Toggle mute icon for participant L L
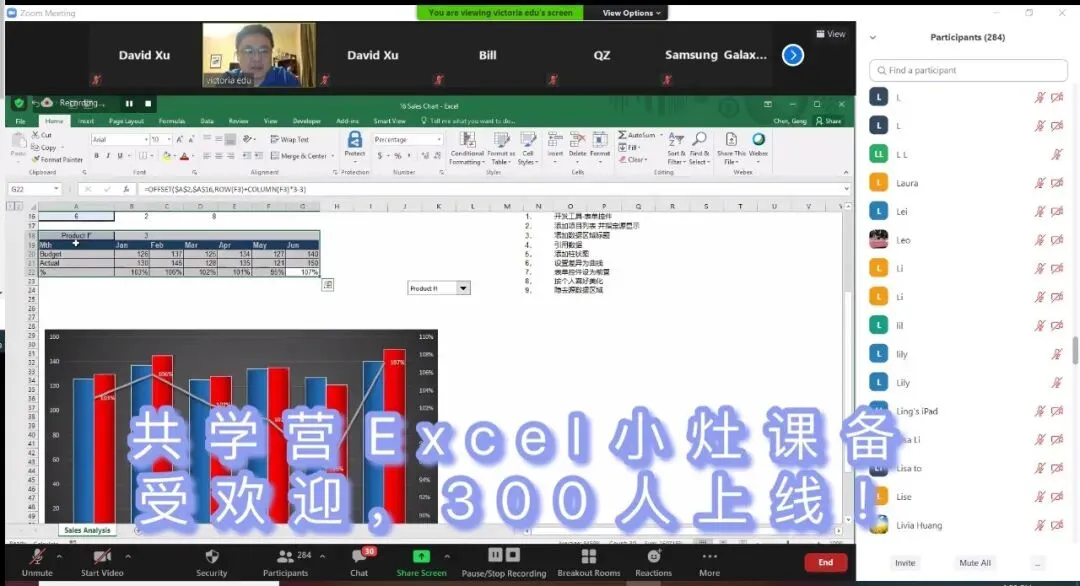This screenshot has width=1080, height=586. [x=1057, y=154]
